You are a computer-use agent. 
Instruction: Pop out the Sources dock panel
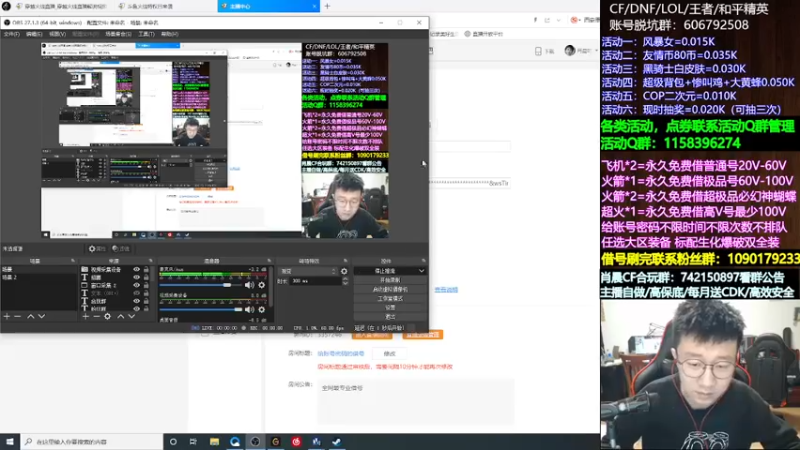(x=151, y=261)
